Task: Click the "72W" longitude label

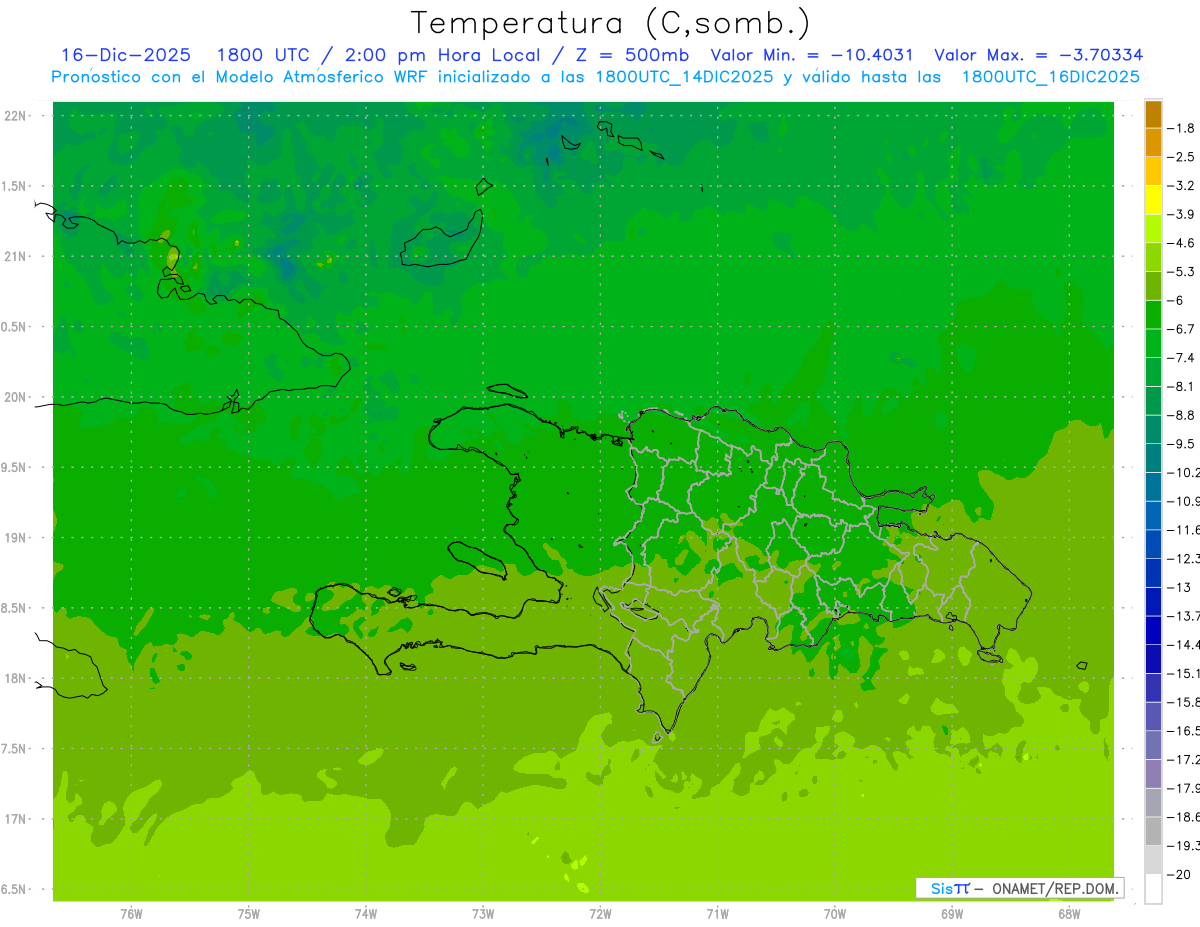Action: coord(600,914)
